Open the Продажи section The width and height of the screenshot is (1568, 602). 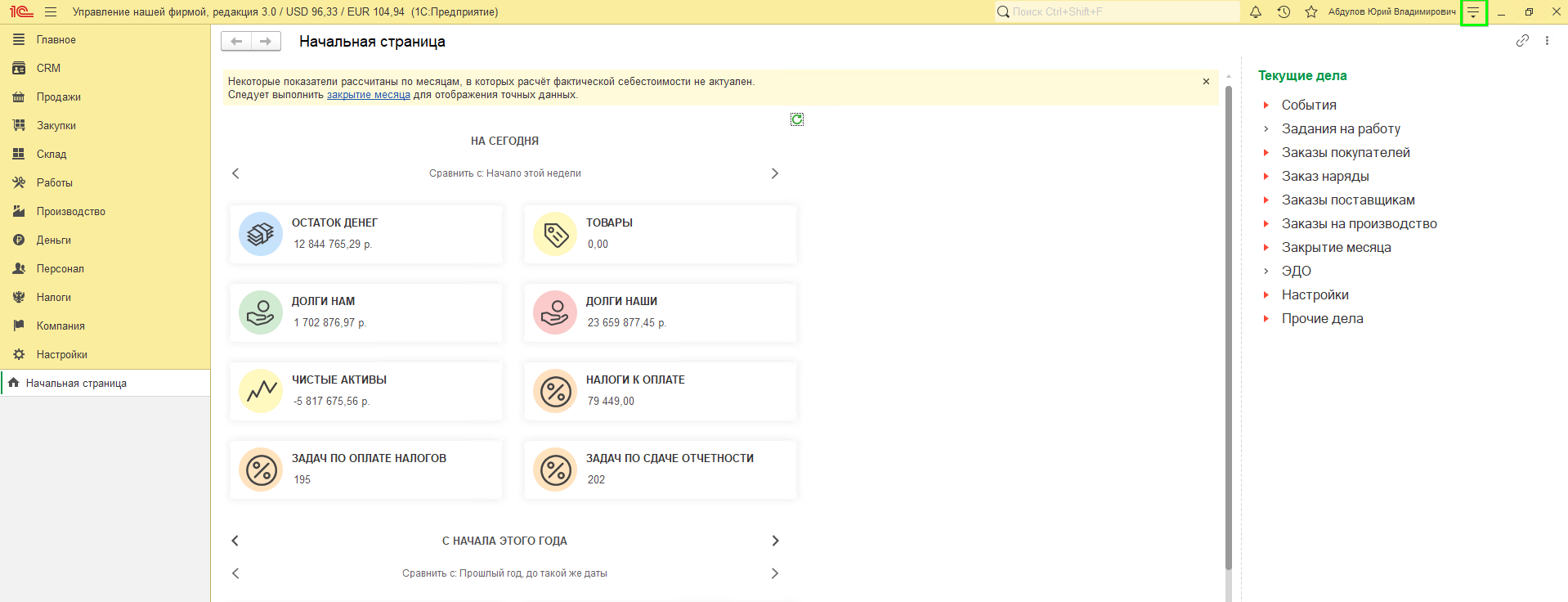coord(105,97)
